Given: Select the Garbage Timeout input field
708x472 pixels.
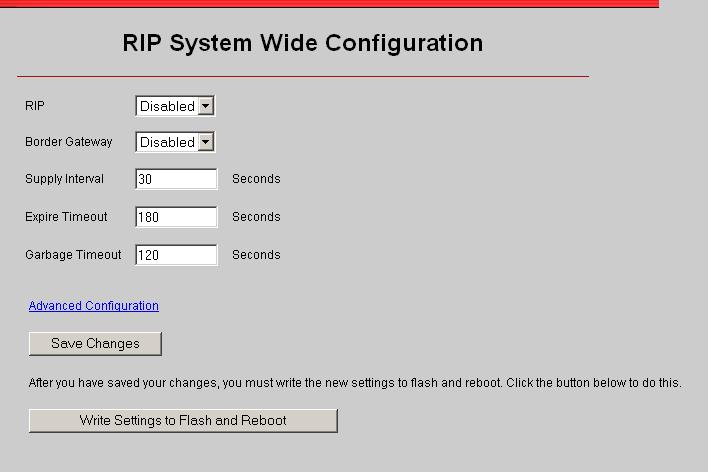Looking at the screenshot, I should point(176,255).
